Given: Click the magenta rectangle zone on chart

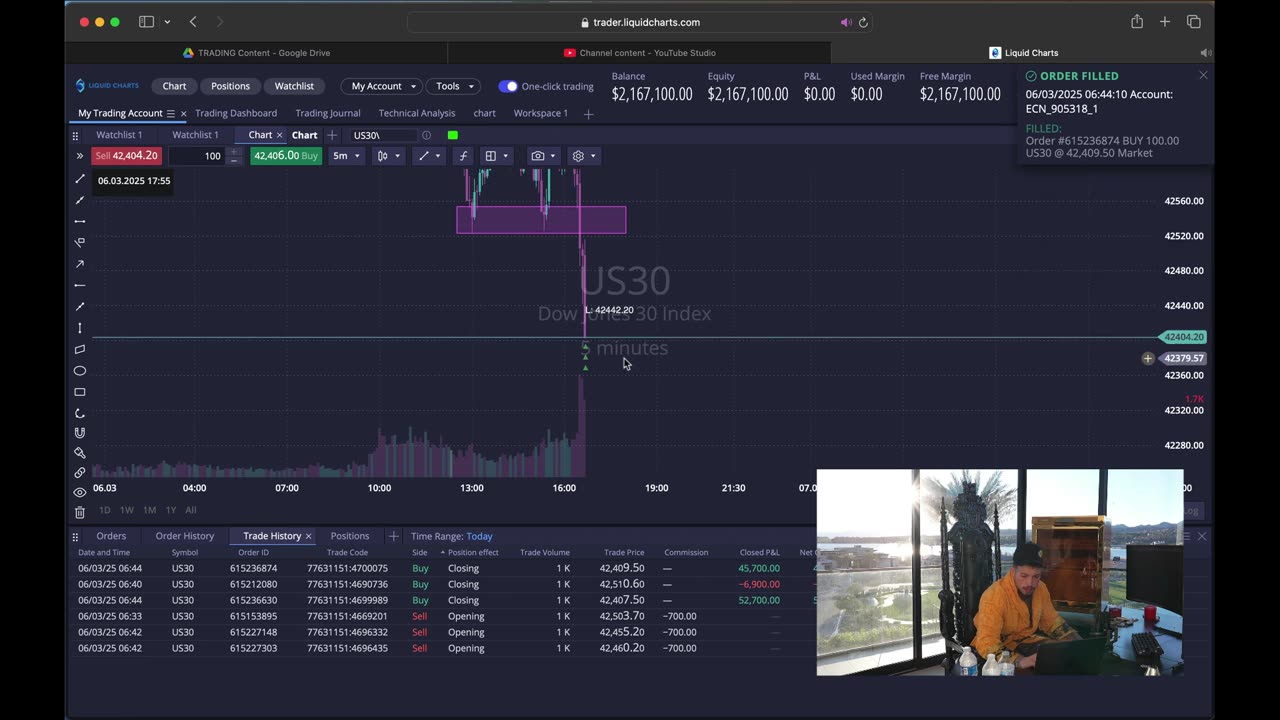Looking at the screenshot, I should [541, 220].
